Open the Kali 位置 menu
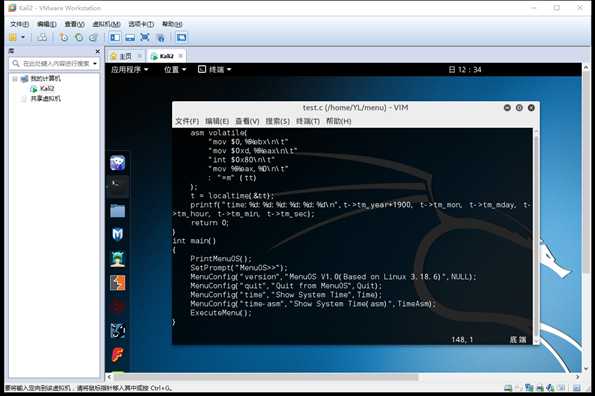The width and height of the screenshot is (595, 396). click(x=175, y=69)
